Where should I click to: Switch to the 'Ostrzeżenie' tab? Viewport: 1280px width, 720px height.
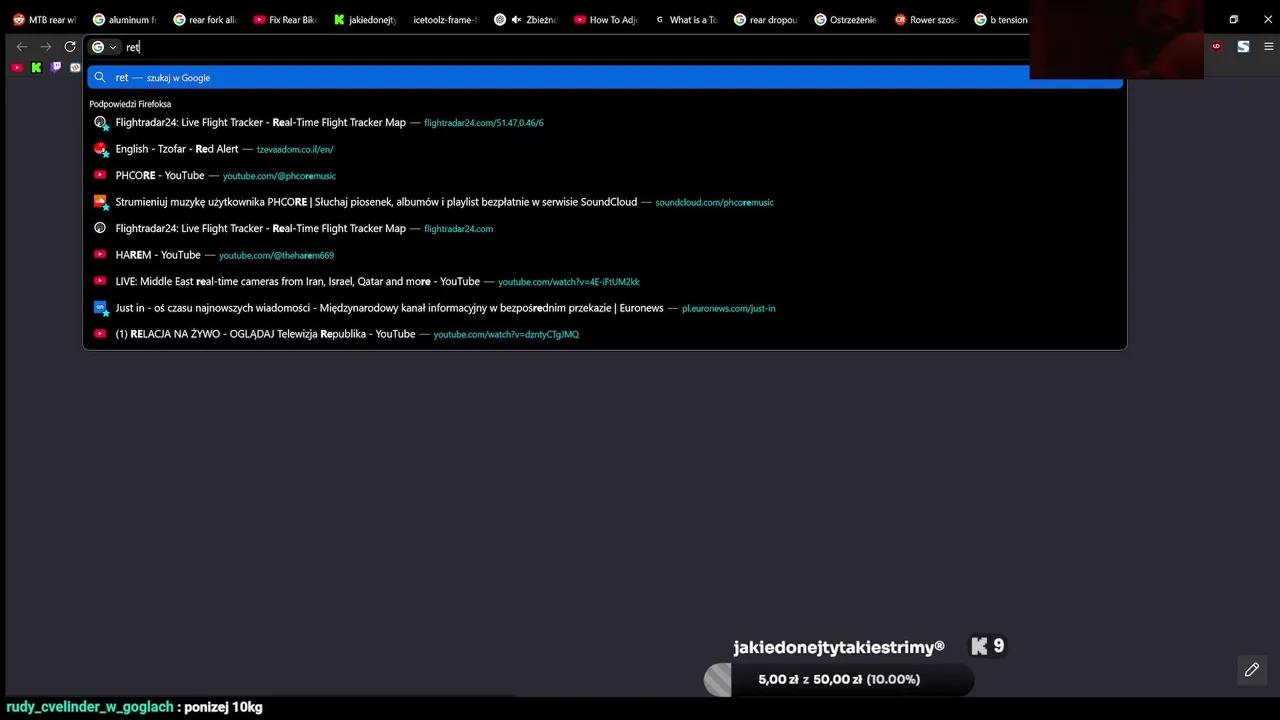coord(845,19)
